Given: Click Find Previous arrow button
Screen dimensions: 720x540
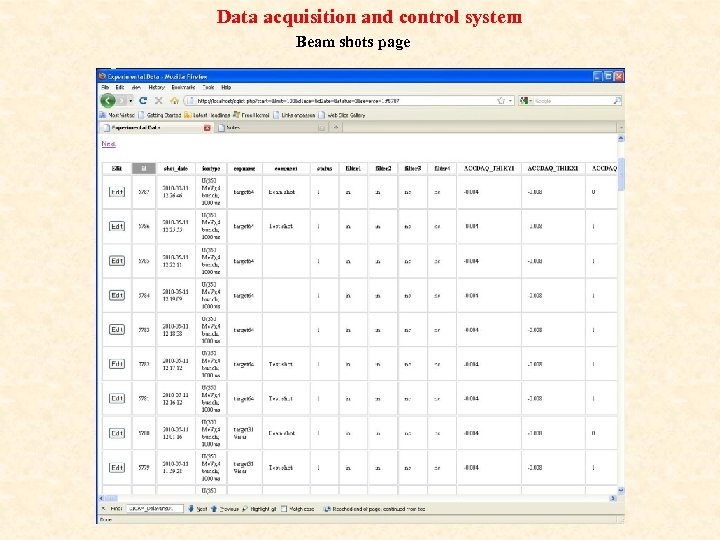Looking at the screenshot, I should point(225,509).
